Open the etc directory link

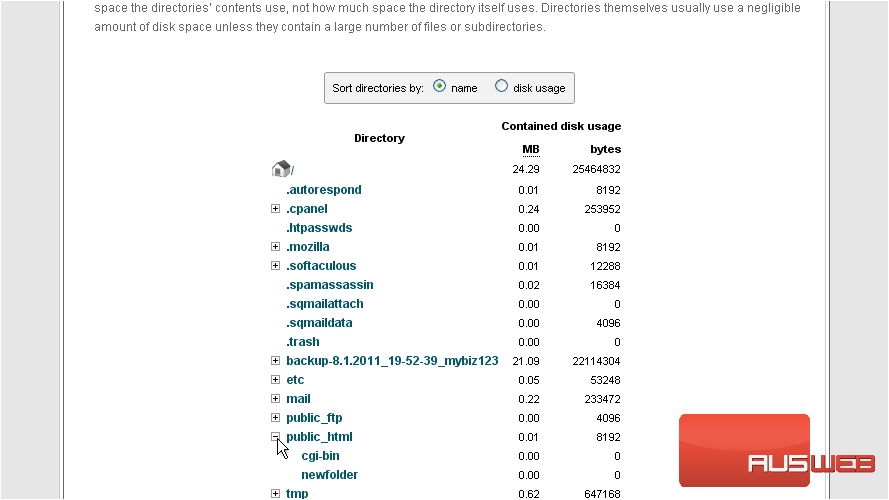coord(295,380)
